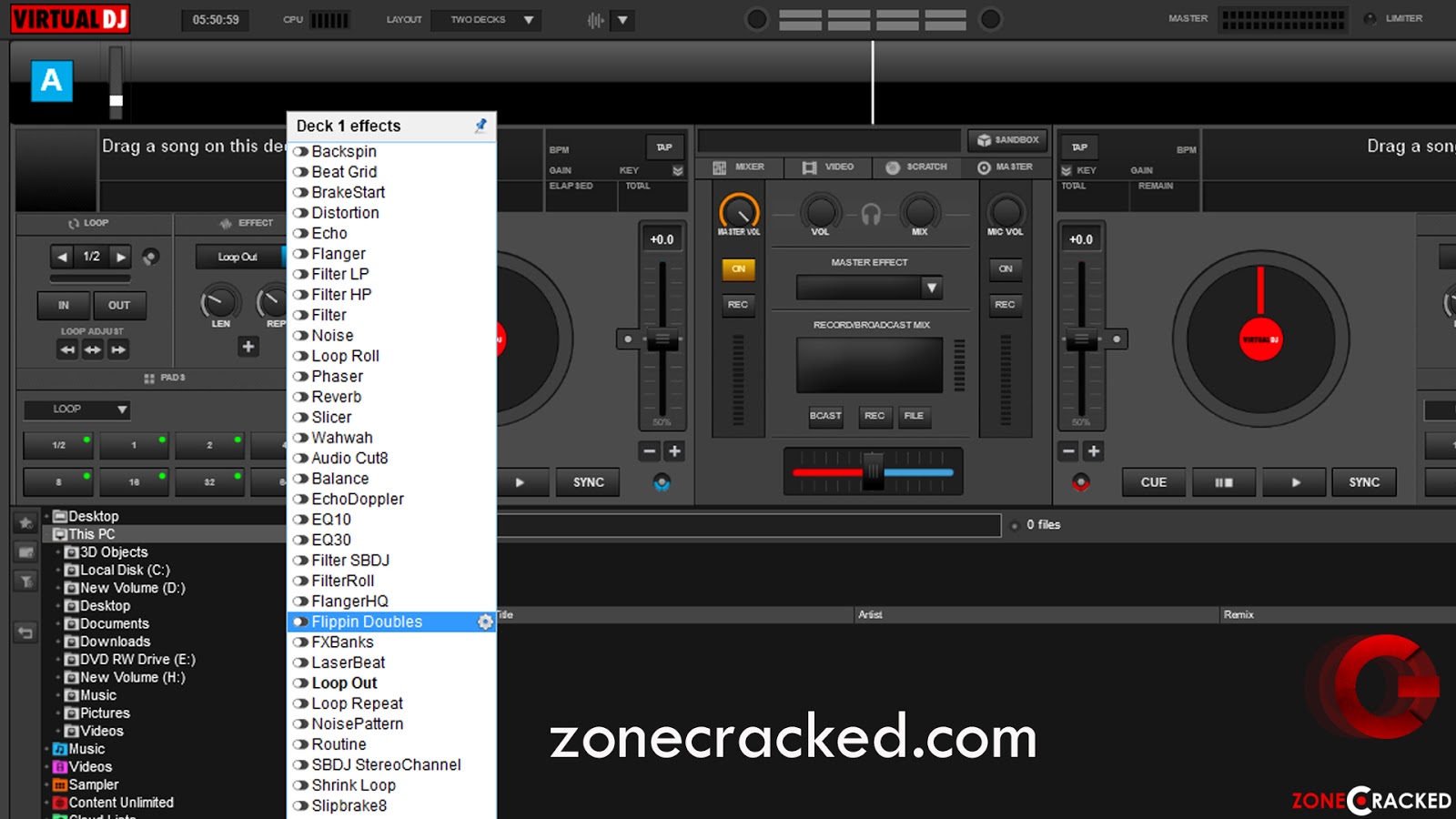Open the Master Effect dropdown

point(869,288)
